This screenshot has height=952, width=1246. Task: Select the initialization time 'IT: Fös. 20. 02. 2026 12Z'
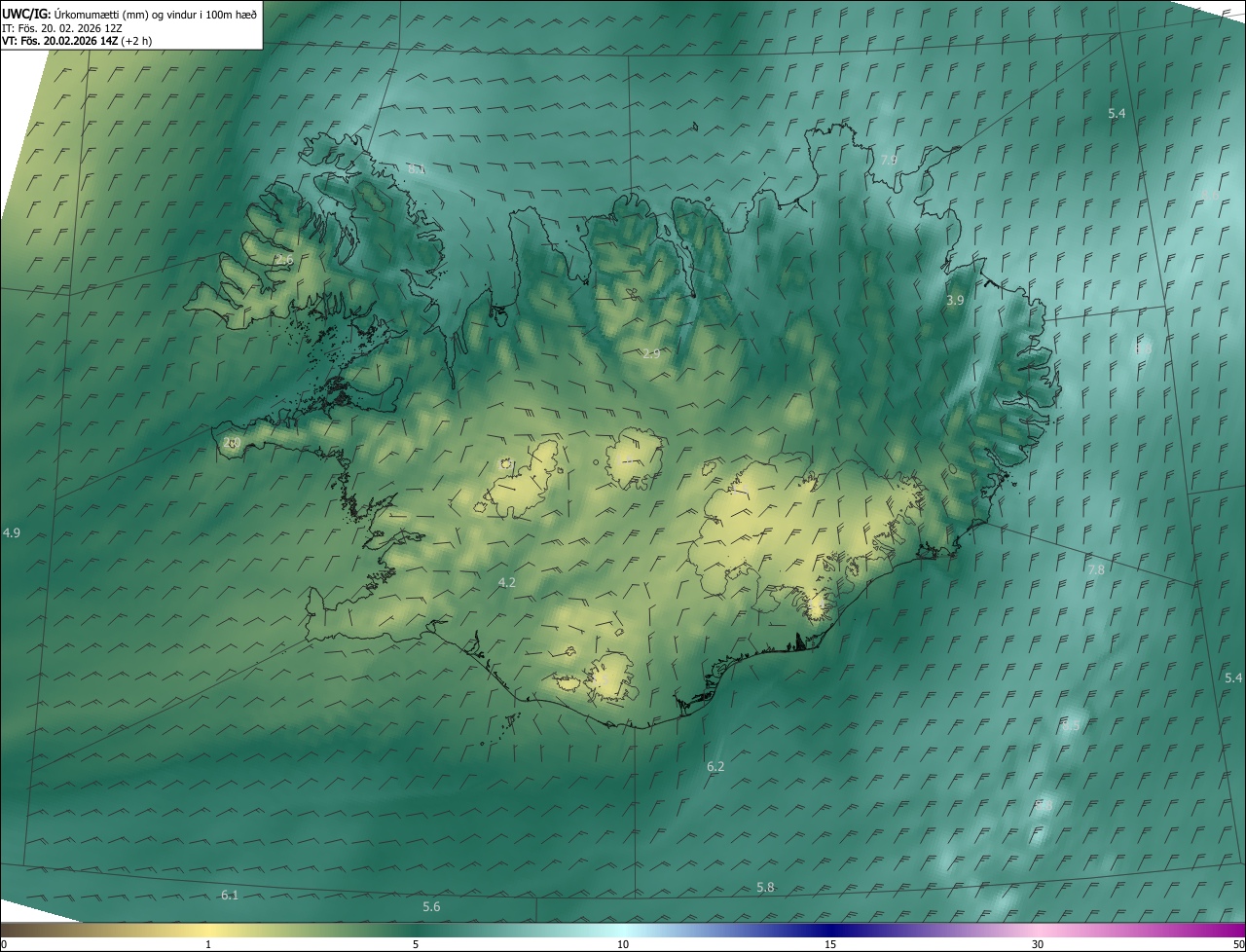(x=63, y=27)
